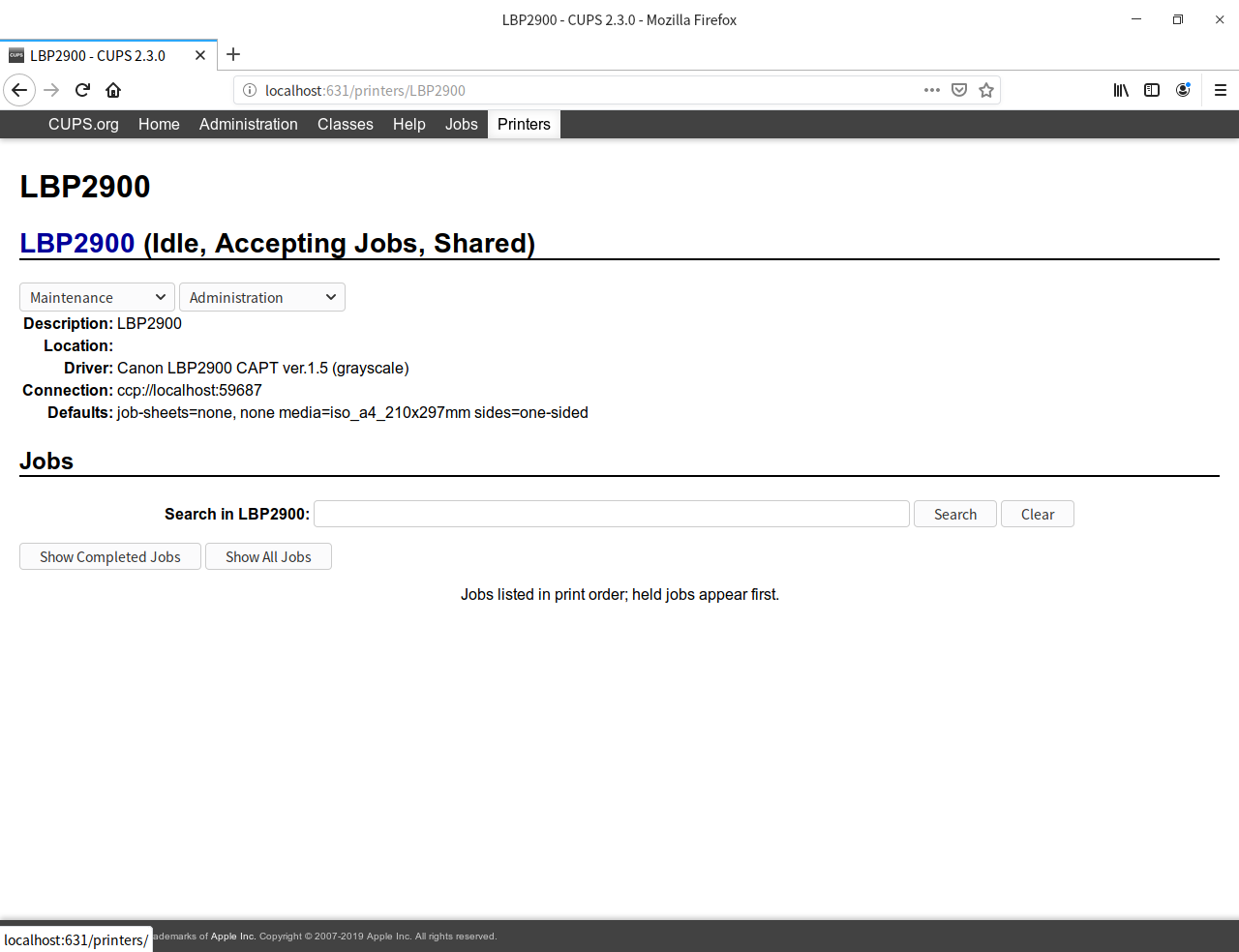Click the '(Idle, Accepting Jobs, Shared)' status text

(340, 243)
